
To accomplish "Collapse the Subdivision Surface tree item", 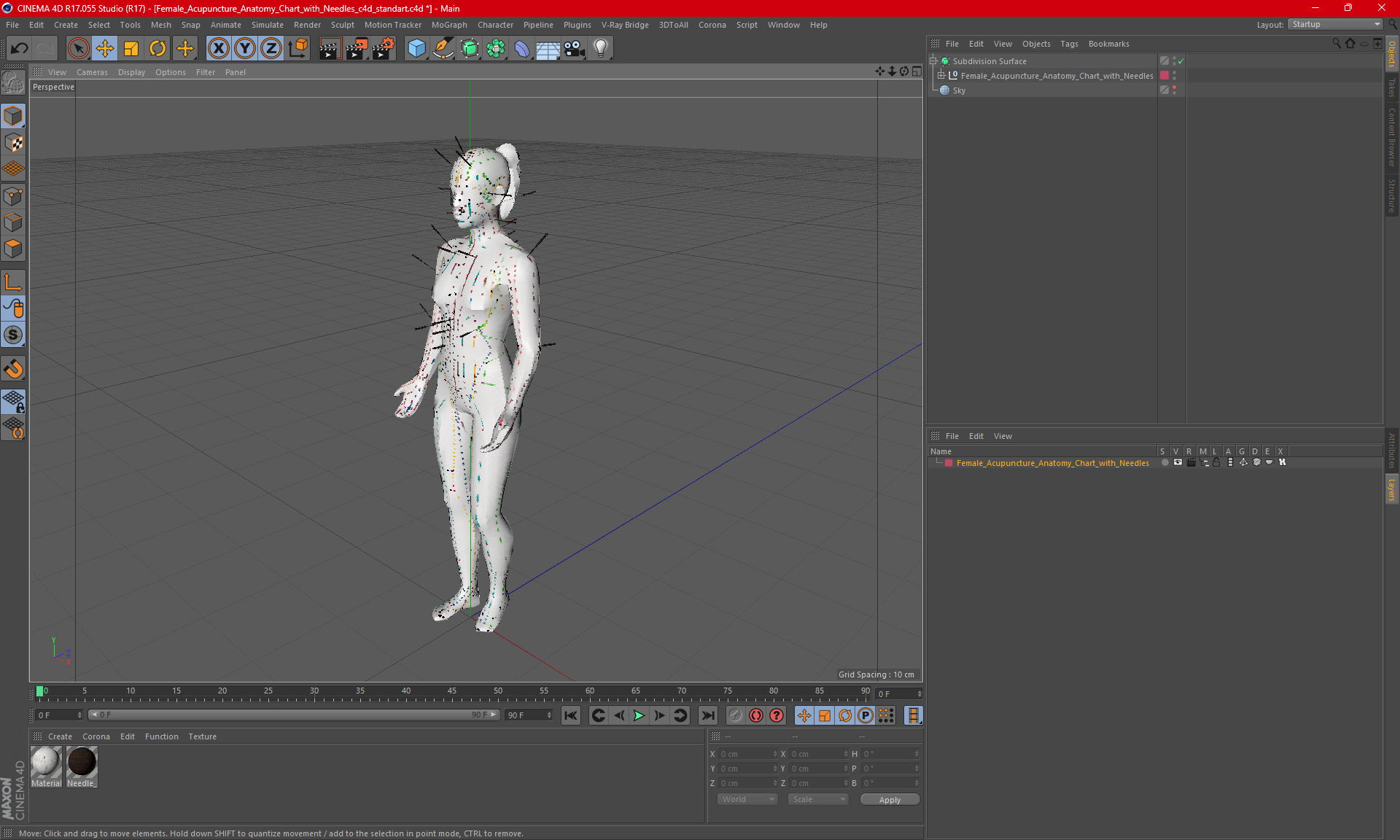I will pyautogui.click(x=933, y=61).
